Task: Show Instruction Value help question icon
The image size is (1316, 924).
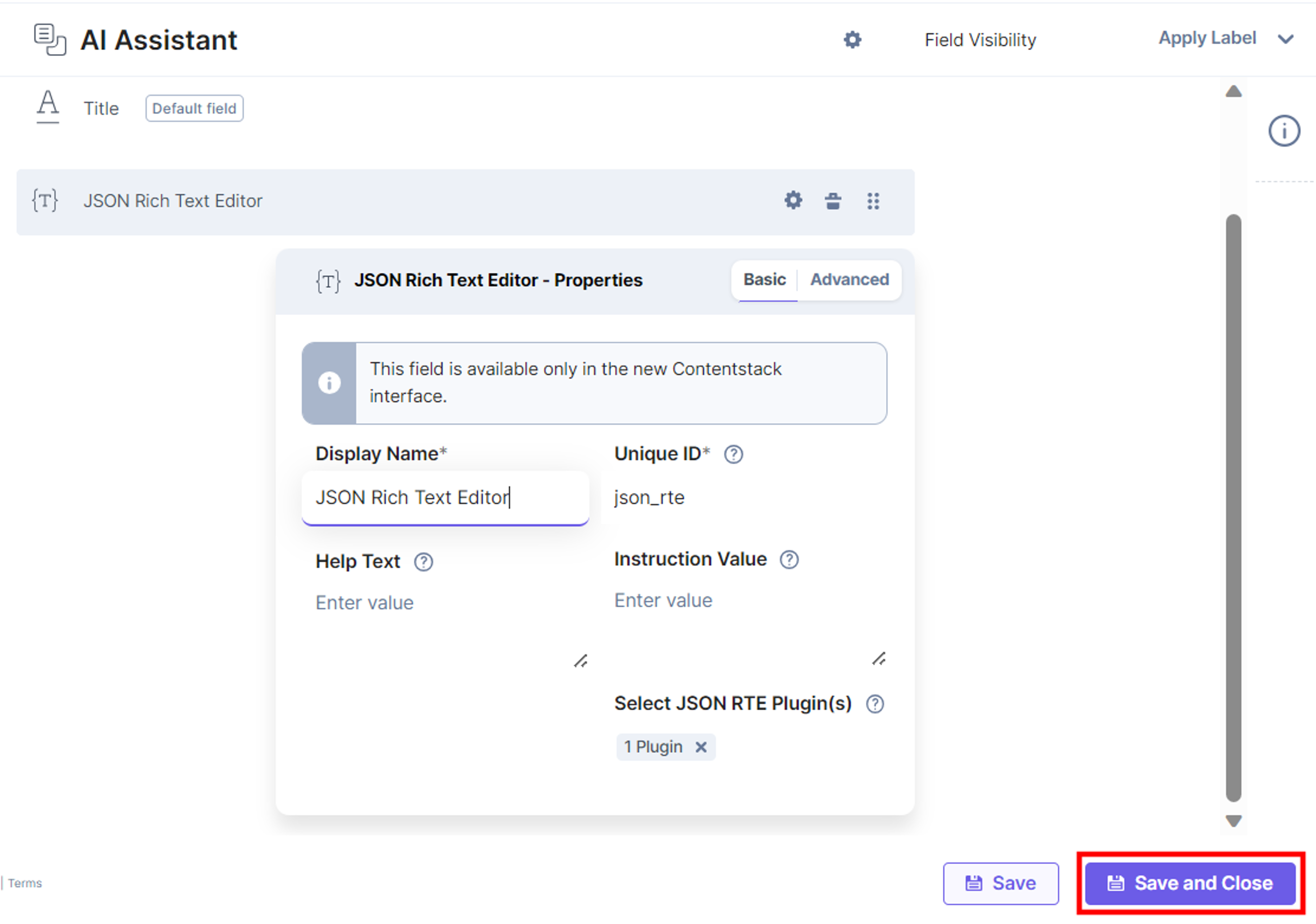Action: pos(789,560)
